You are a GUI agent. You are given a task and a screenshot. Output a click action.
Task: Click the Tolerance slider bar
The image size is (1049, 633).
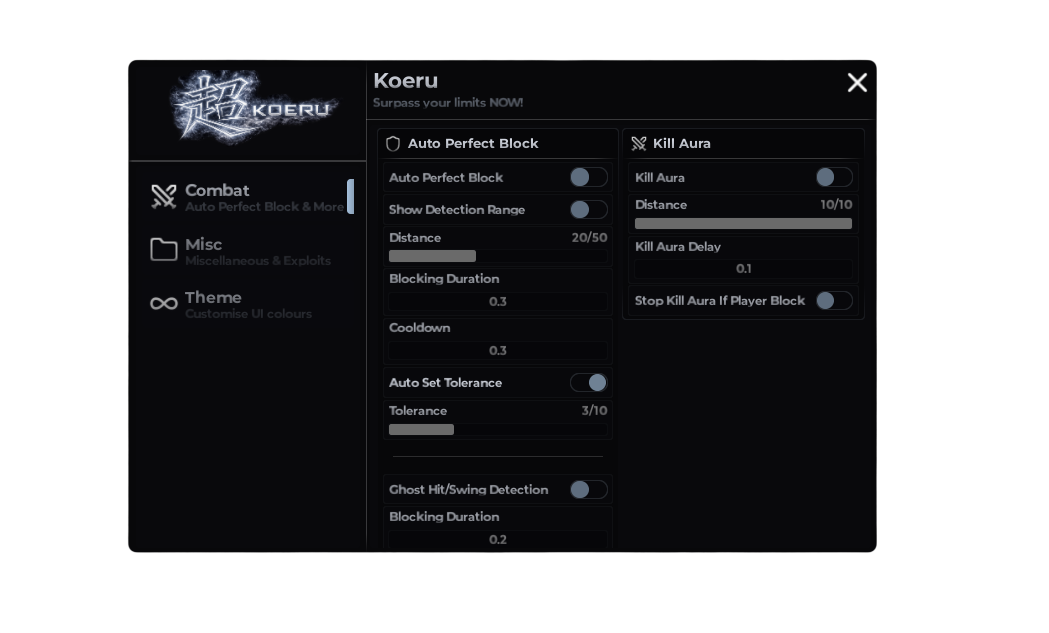click(x=498, y=430)
